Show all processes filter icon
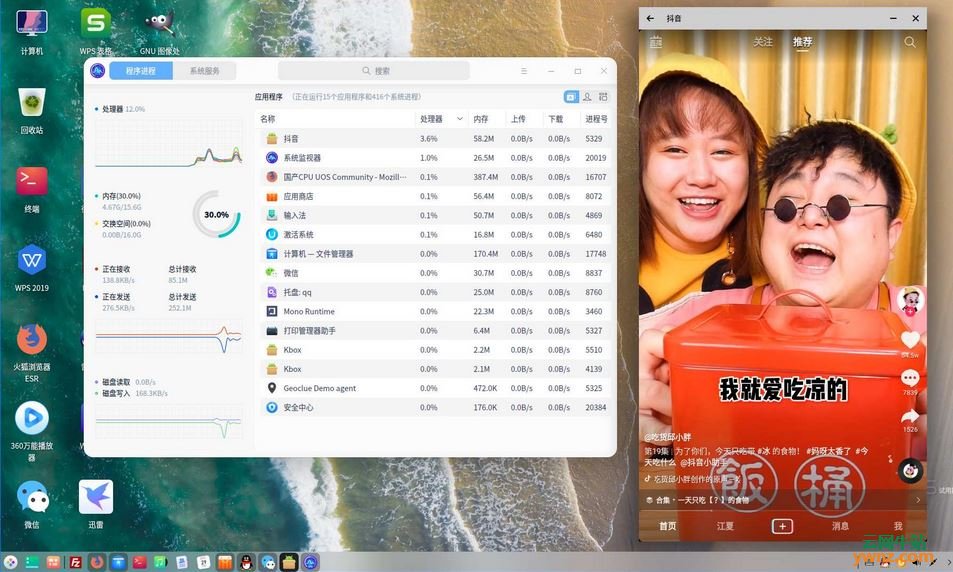 603,97
